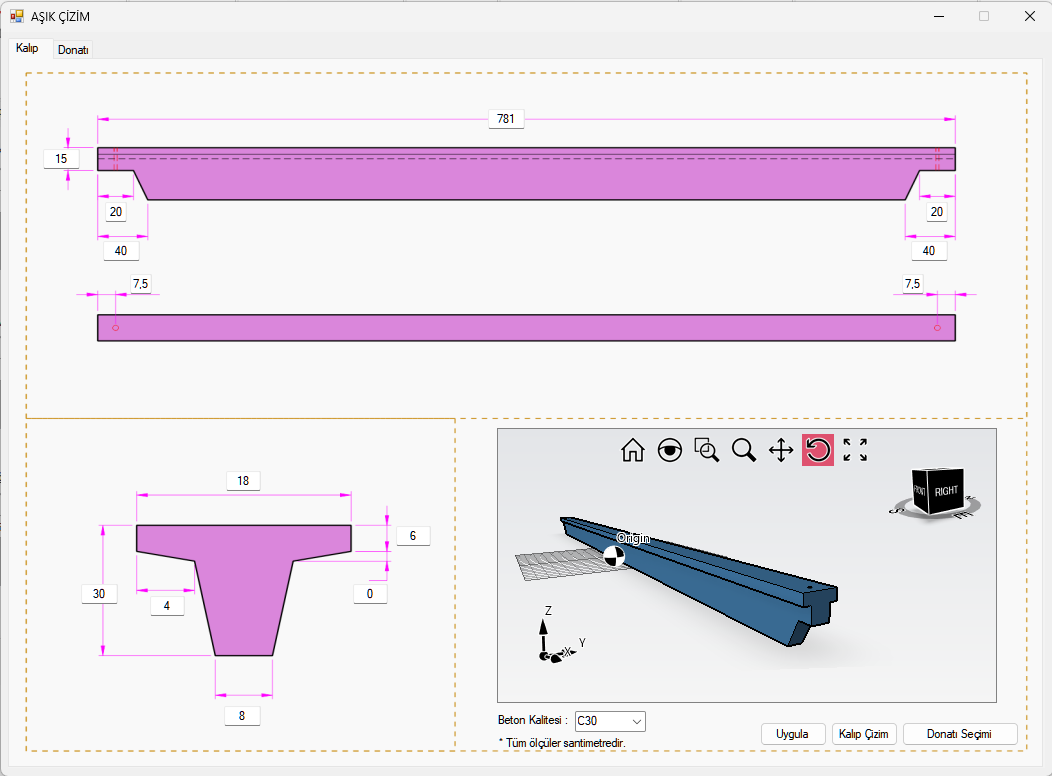This screenshot has width=1052, height=776.
Task: Click the flange width field showing 18
Action: click(243, 481)
